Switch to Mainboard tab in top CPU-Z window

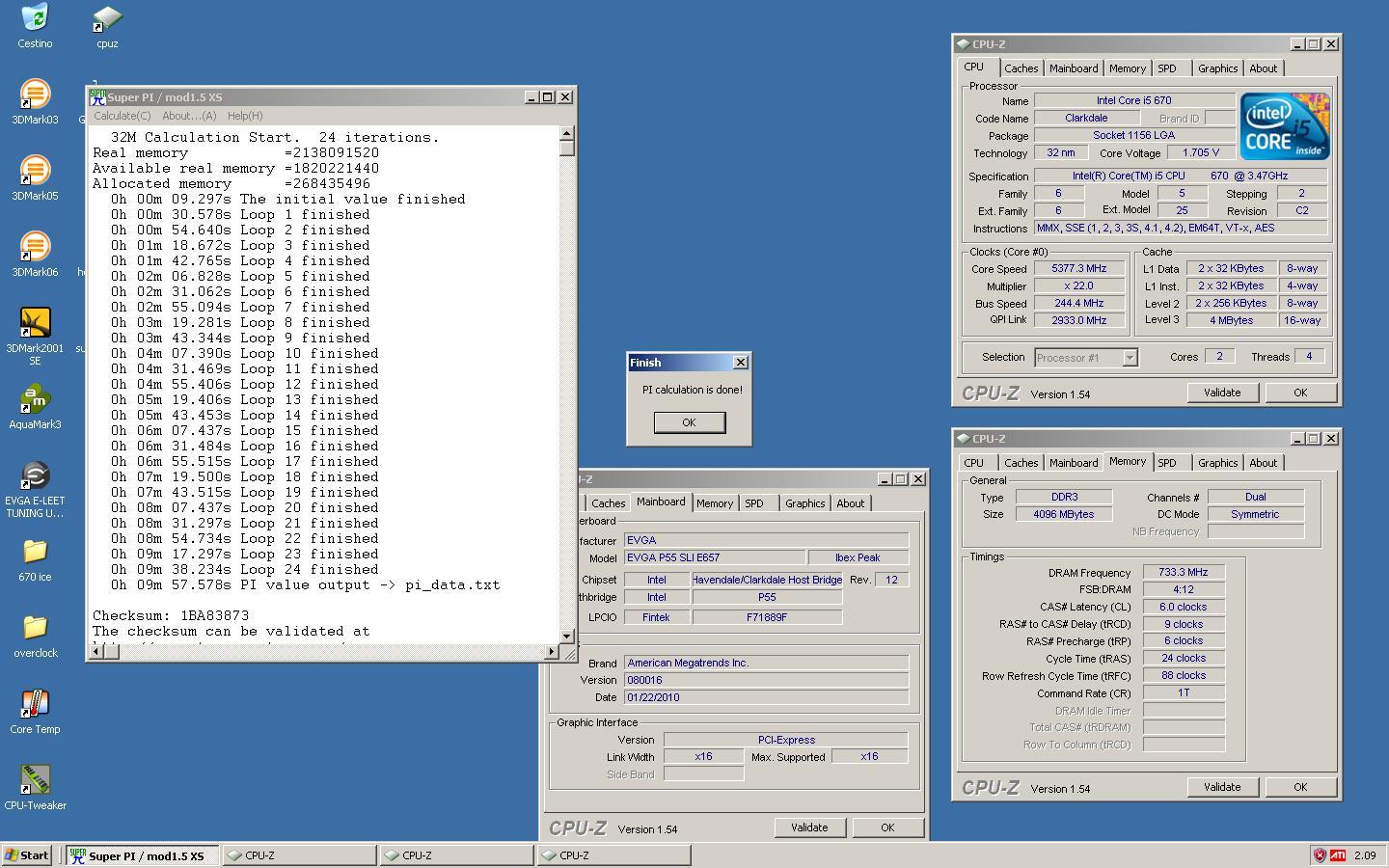[1074, 68]
